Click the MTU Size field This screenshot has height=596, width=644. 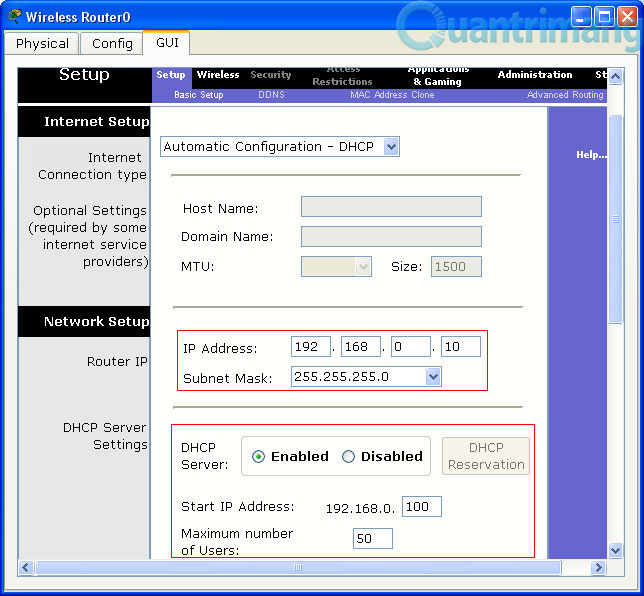456,267
